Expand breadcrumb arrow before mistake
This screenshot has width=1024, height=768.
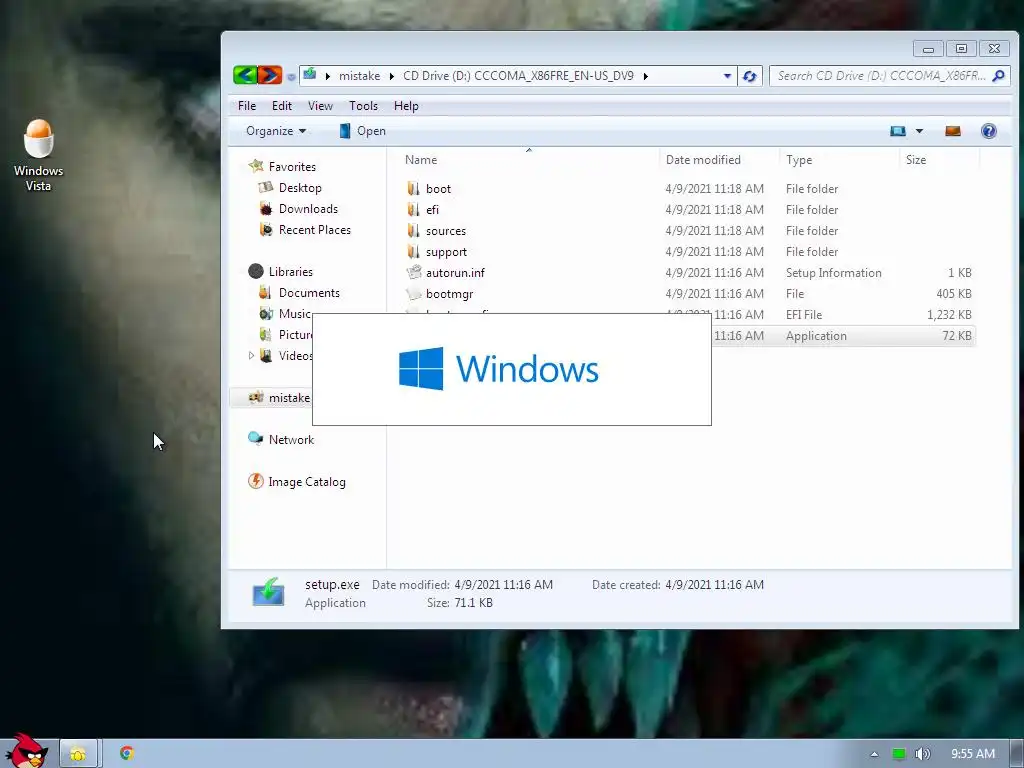pyautogui.click(x=327, y=76)
